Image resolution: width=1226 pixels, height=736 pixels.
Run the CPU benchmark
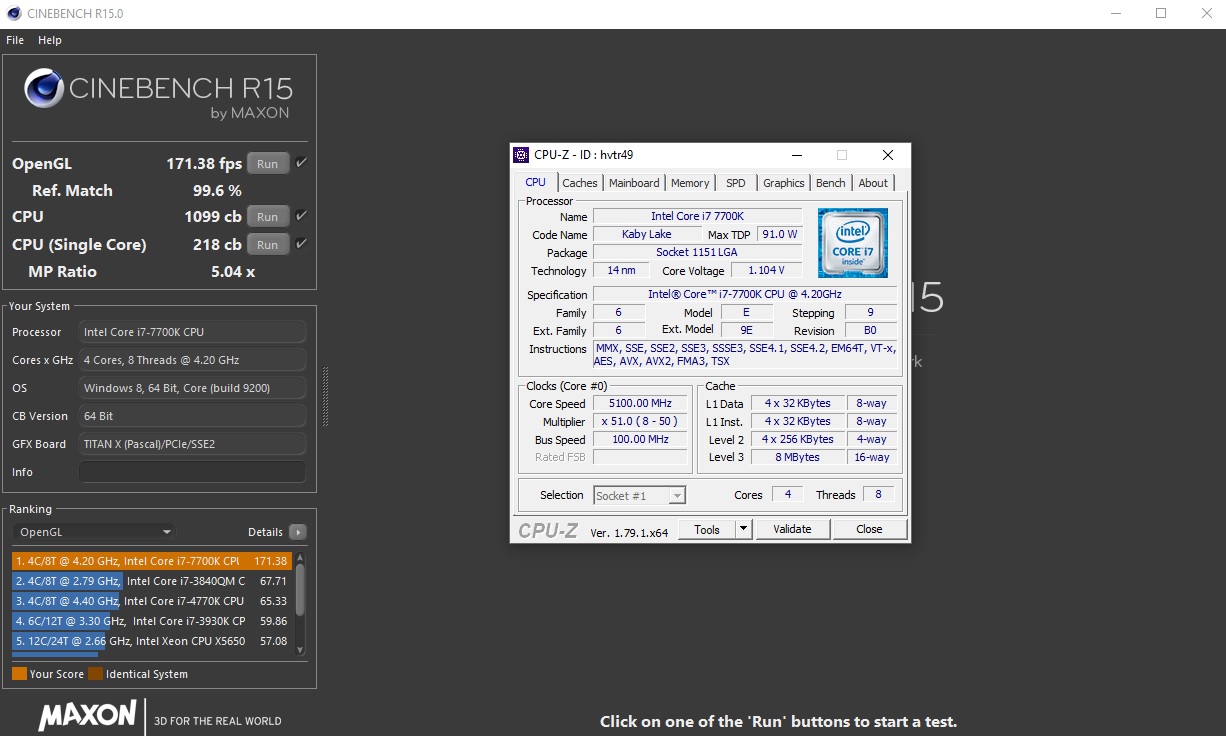tap(268, 217)
